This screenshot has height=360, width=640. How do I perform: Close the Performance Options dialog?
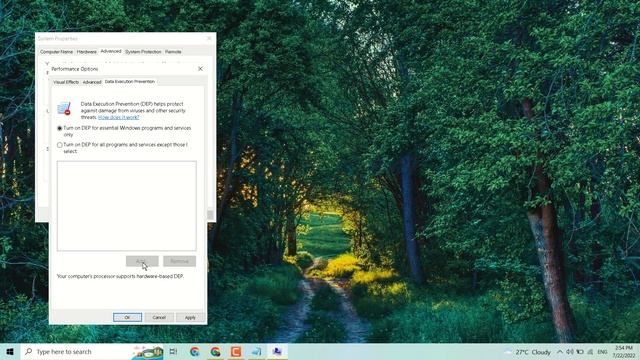coord(200,69)
